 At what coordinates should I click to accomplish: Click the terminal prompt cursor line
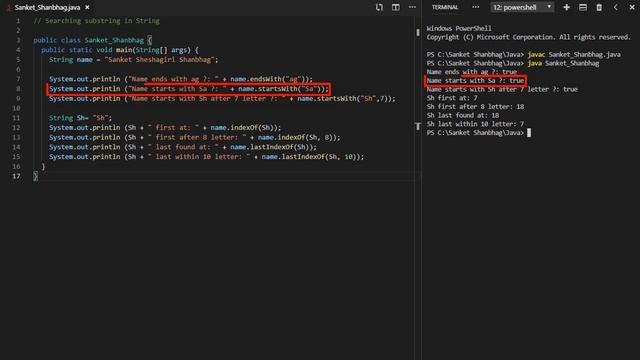tap(479, 133)
